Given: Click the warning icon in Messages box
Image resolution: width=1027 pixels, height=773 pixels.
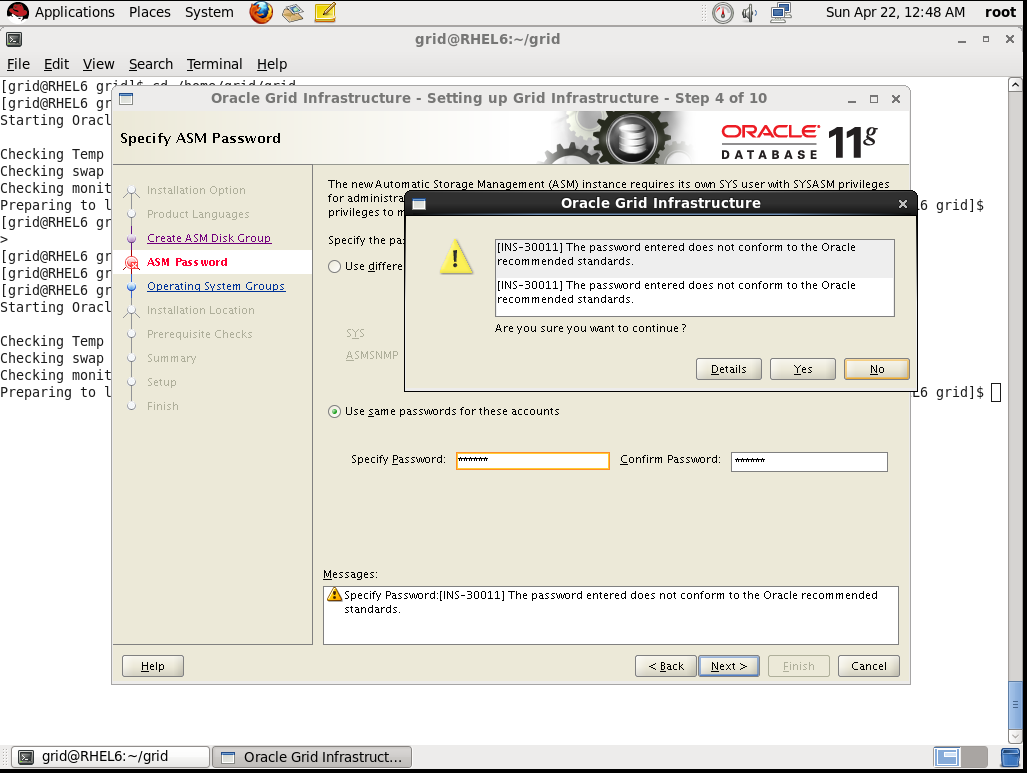Looking at the screenshot, I should coord(334,594).
